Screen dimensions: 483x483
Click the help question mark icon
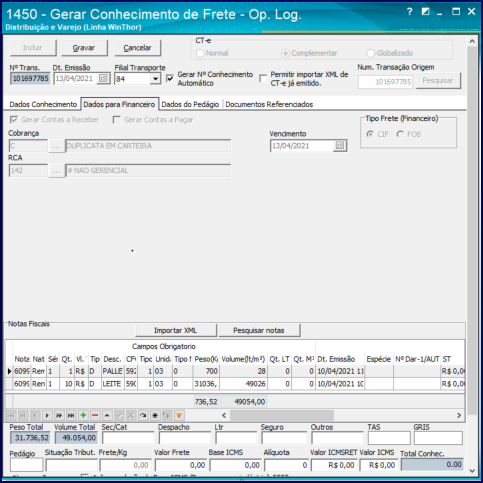tap(410, 12)
